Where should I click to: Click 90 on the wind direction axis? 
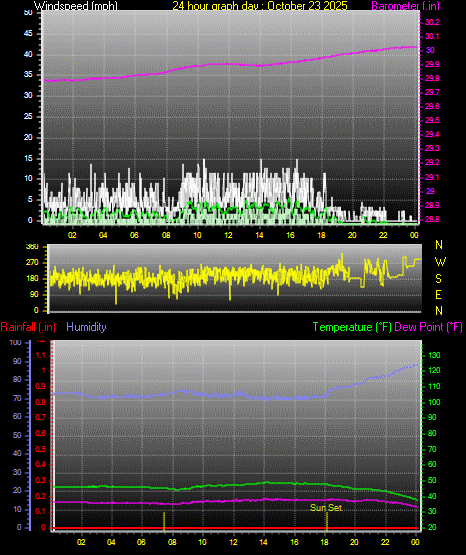pyautogui.click(x=34, y=294)
